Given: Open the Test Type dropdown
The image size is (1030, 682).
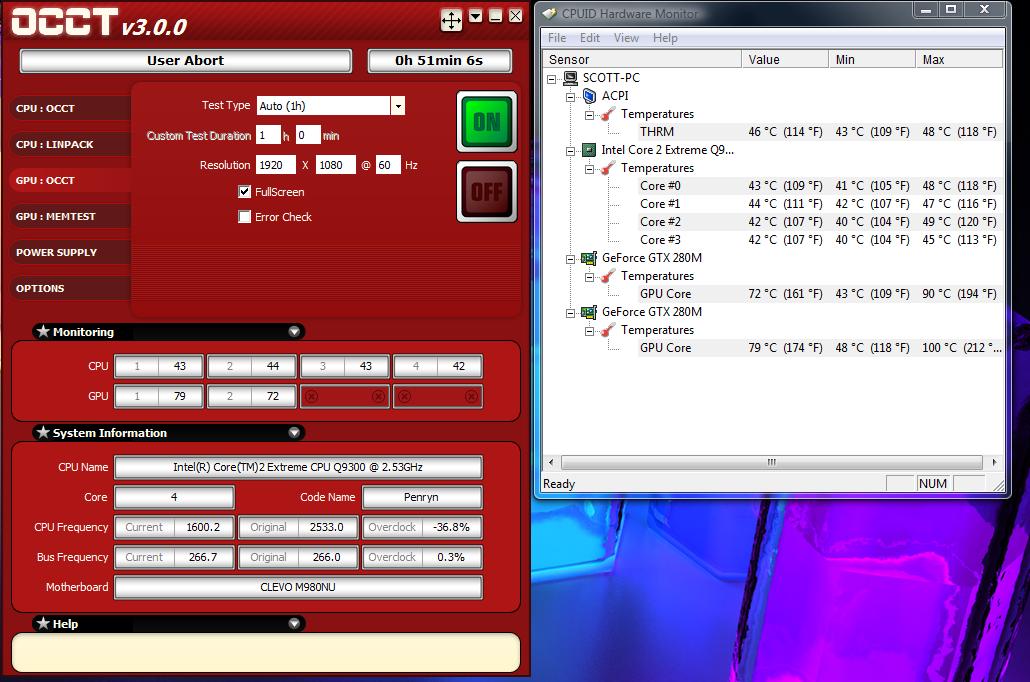Looking at the screenshot, I should click(x=397, y=106).
